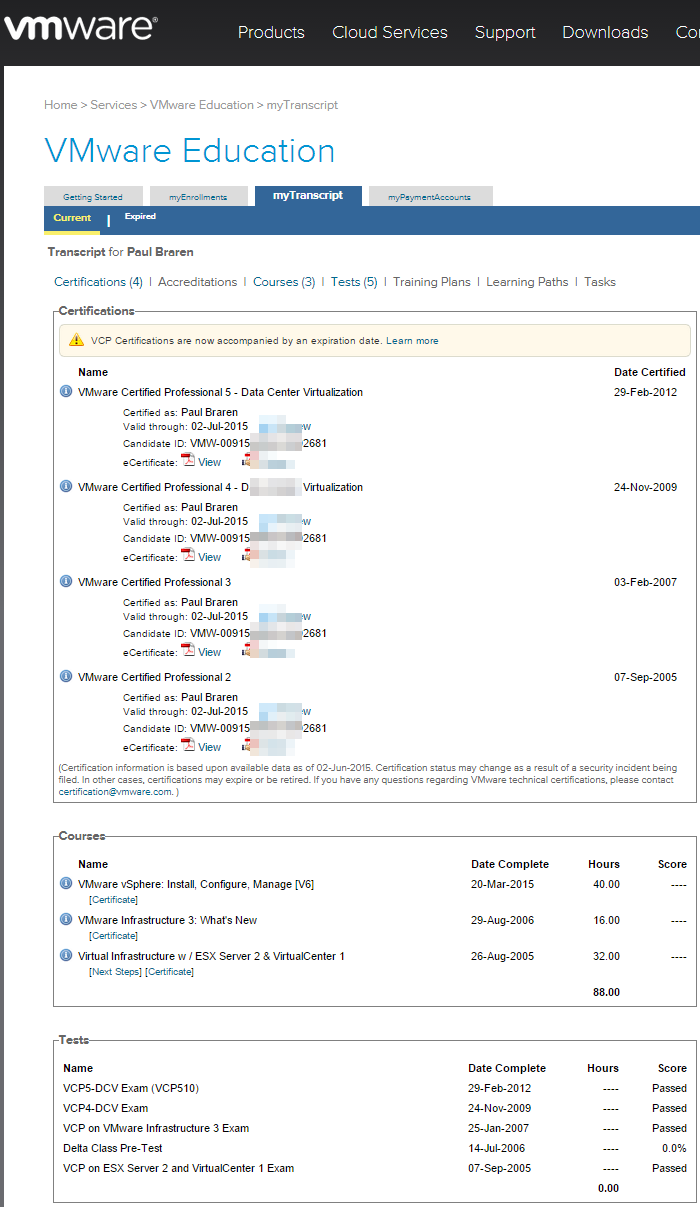View eCertificate for VCP 3
Screen dimensions: 700x1207
click(x=210, y=652)
